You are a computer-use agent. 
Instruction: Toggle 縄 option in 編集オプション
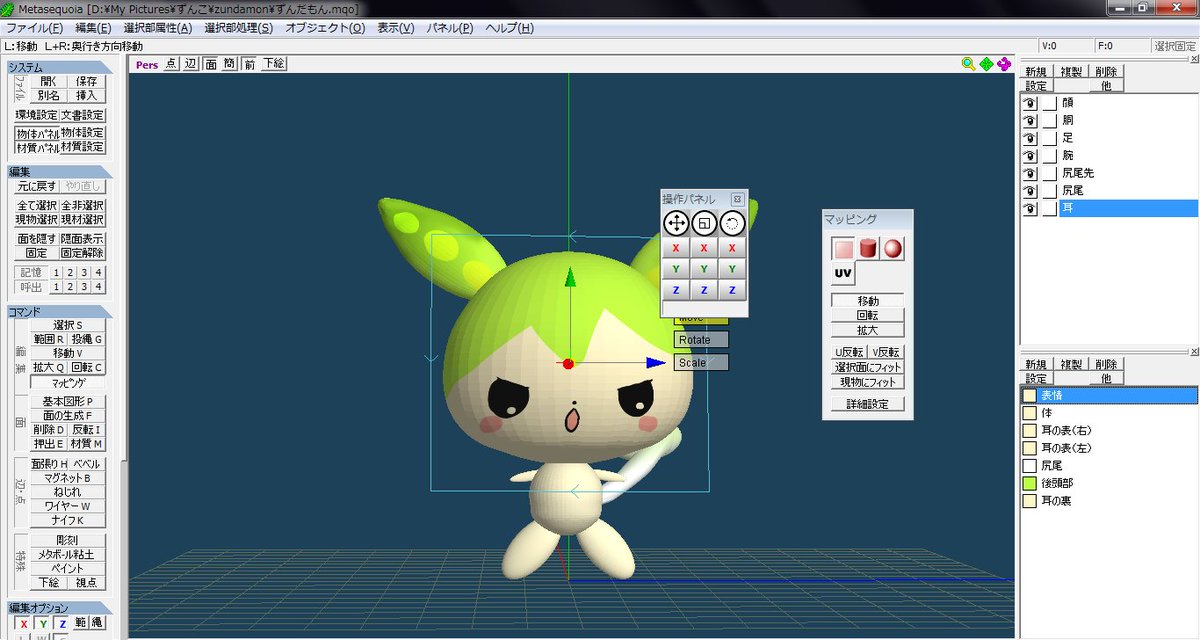(97, 624)
